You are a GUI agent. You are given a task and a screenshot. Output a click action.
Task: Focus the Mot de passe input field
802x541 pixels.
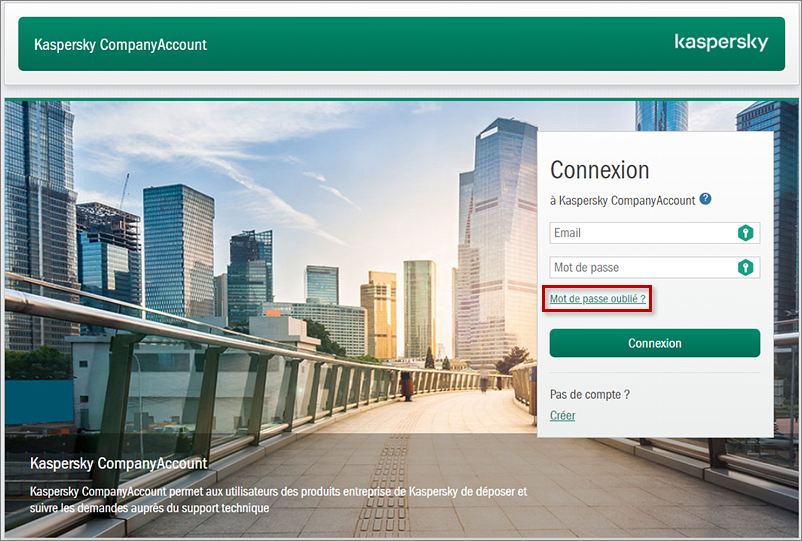655,267
